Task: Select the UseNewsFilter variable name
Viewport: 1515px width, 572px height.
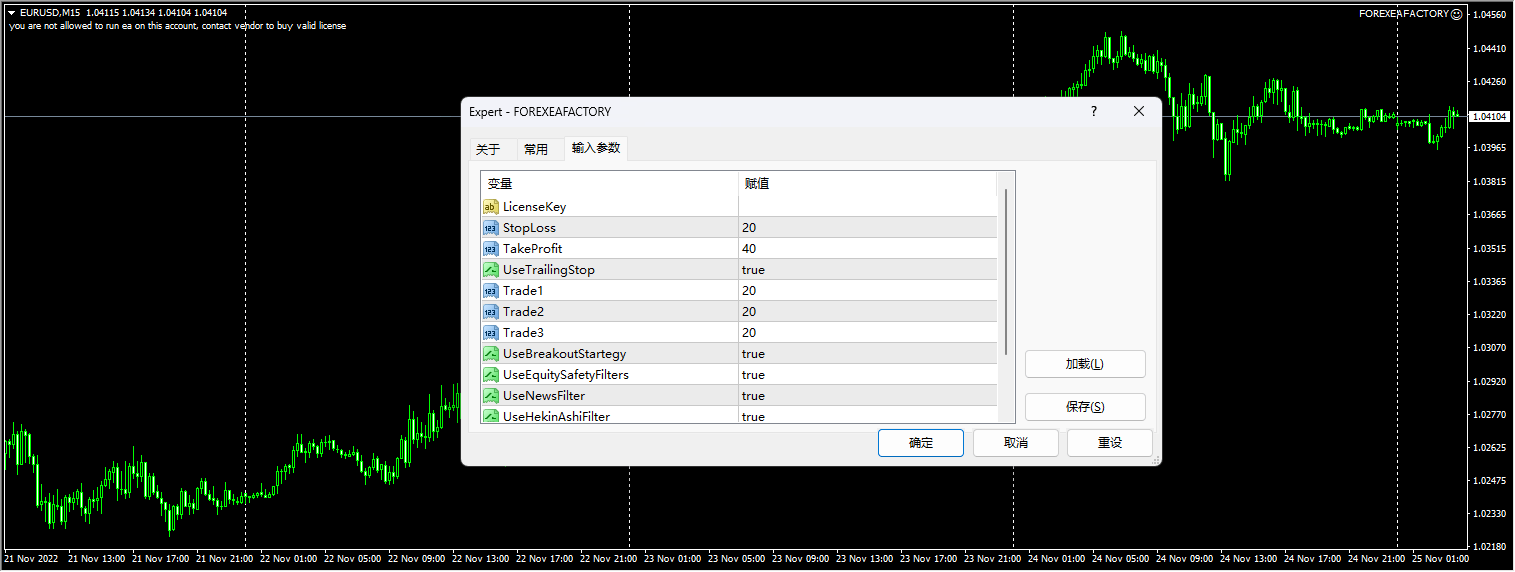Action: pos(544,396)
